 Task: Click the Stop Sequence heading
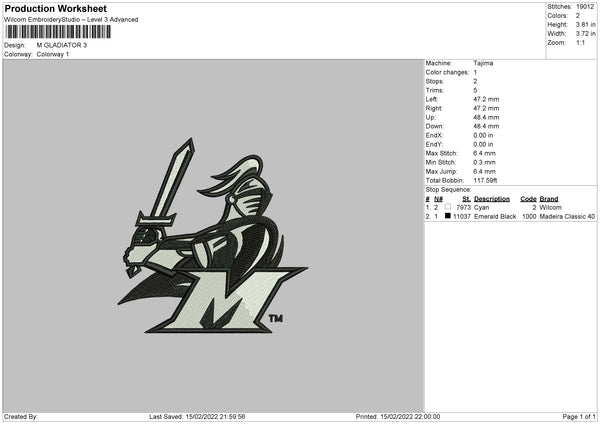tap(448, 190)
